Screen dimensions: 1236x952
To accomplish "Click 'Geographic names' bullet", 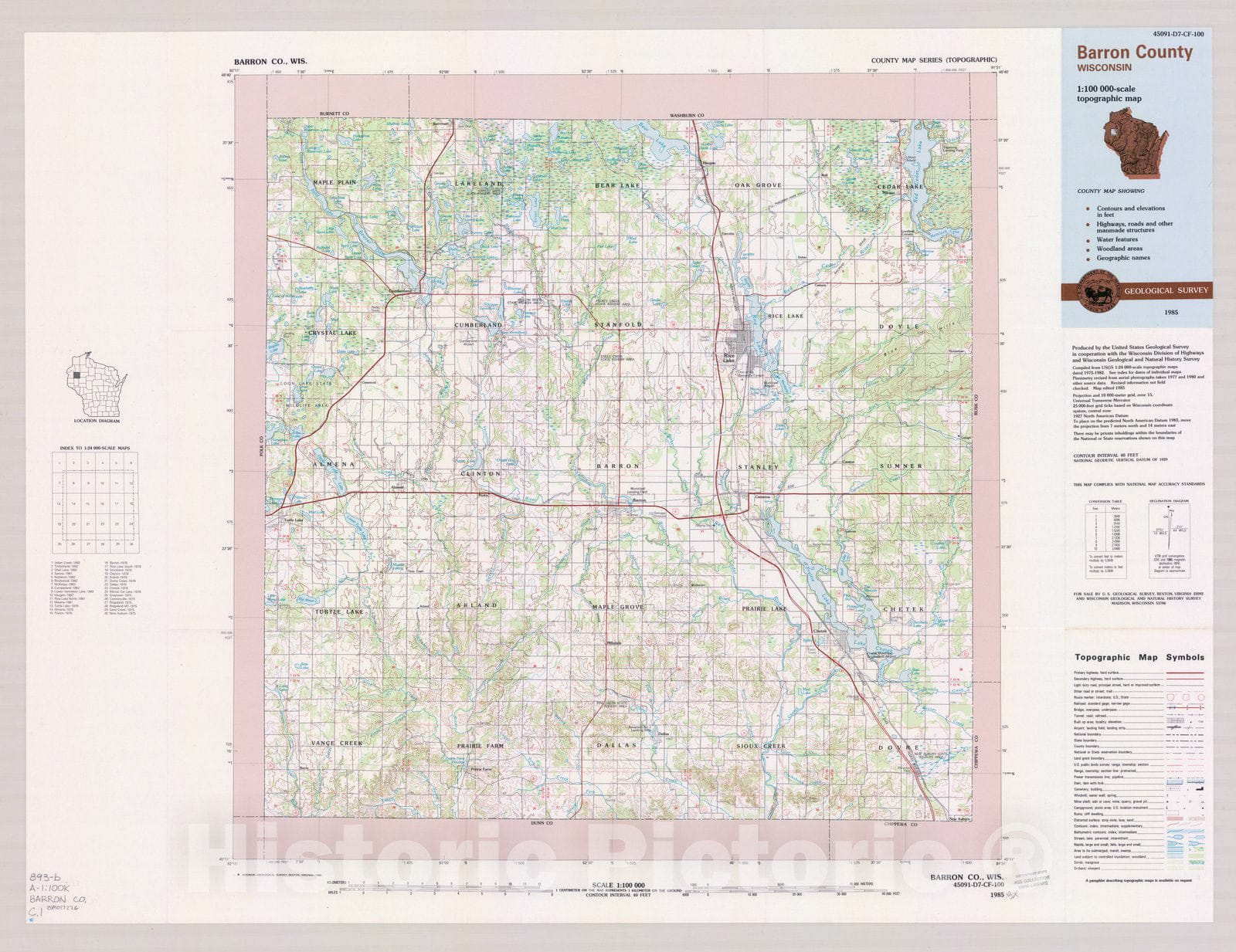I will [x=1123, y=258].
